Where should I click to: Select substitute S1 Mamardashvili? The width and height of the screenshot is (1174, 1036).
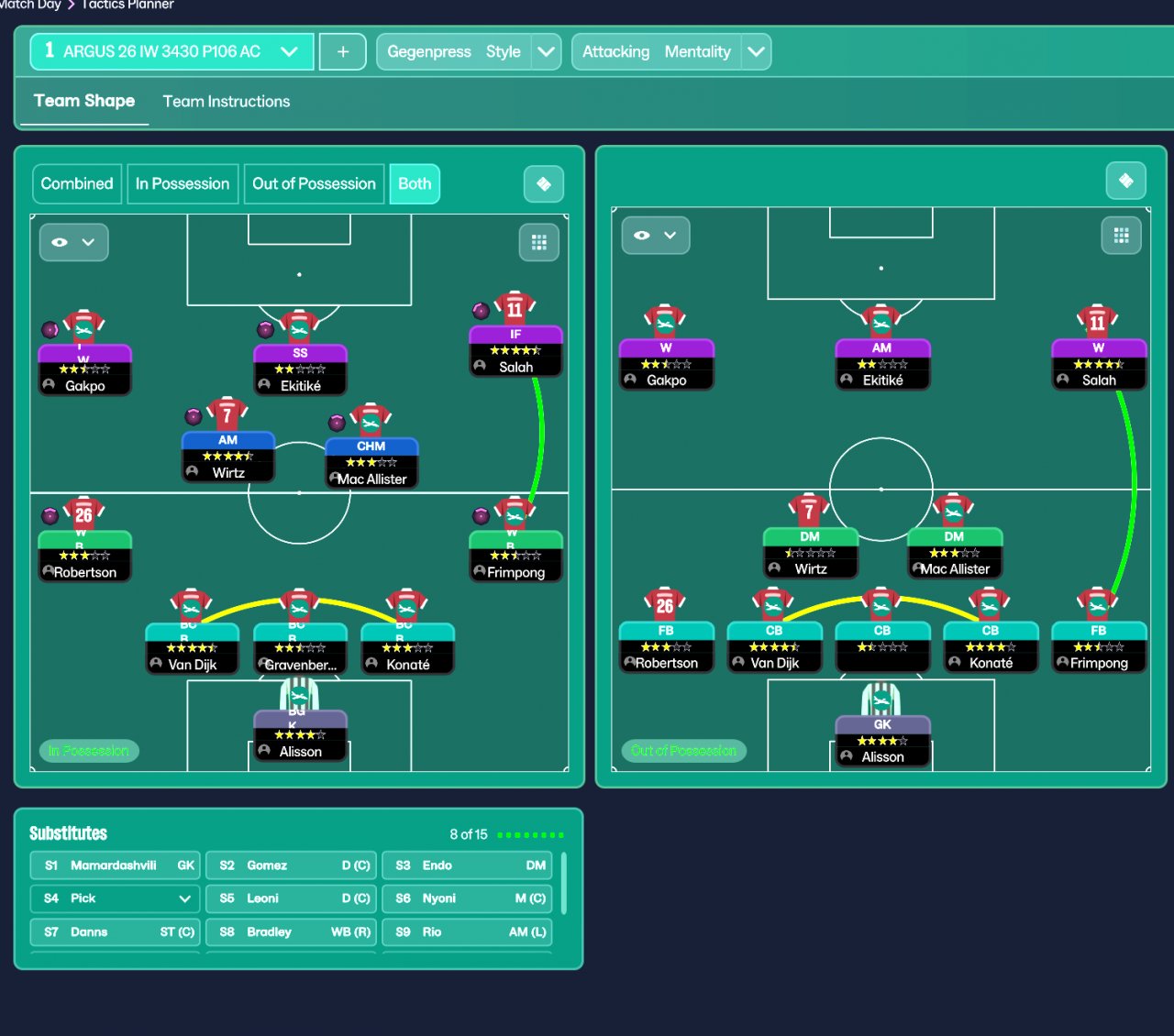click(x=116, y=865)
